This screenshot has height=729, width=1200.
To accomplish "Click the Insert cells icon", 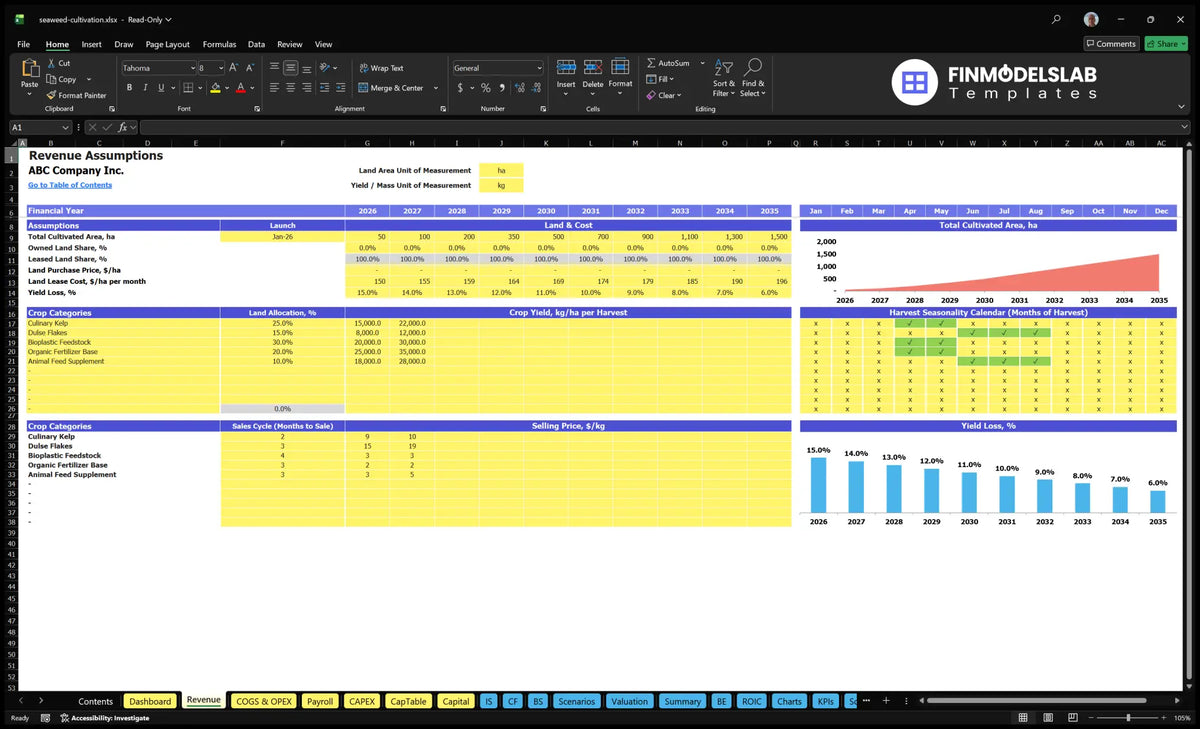I will (566, 68).
